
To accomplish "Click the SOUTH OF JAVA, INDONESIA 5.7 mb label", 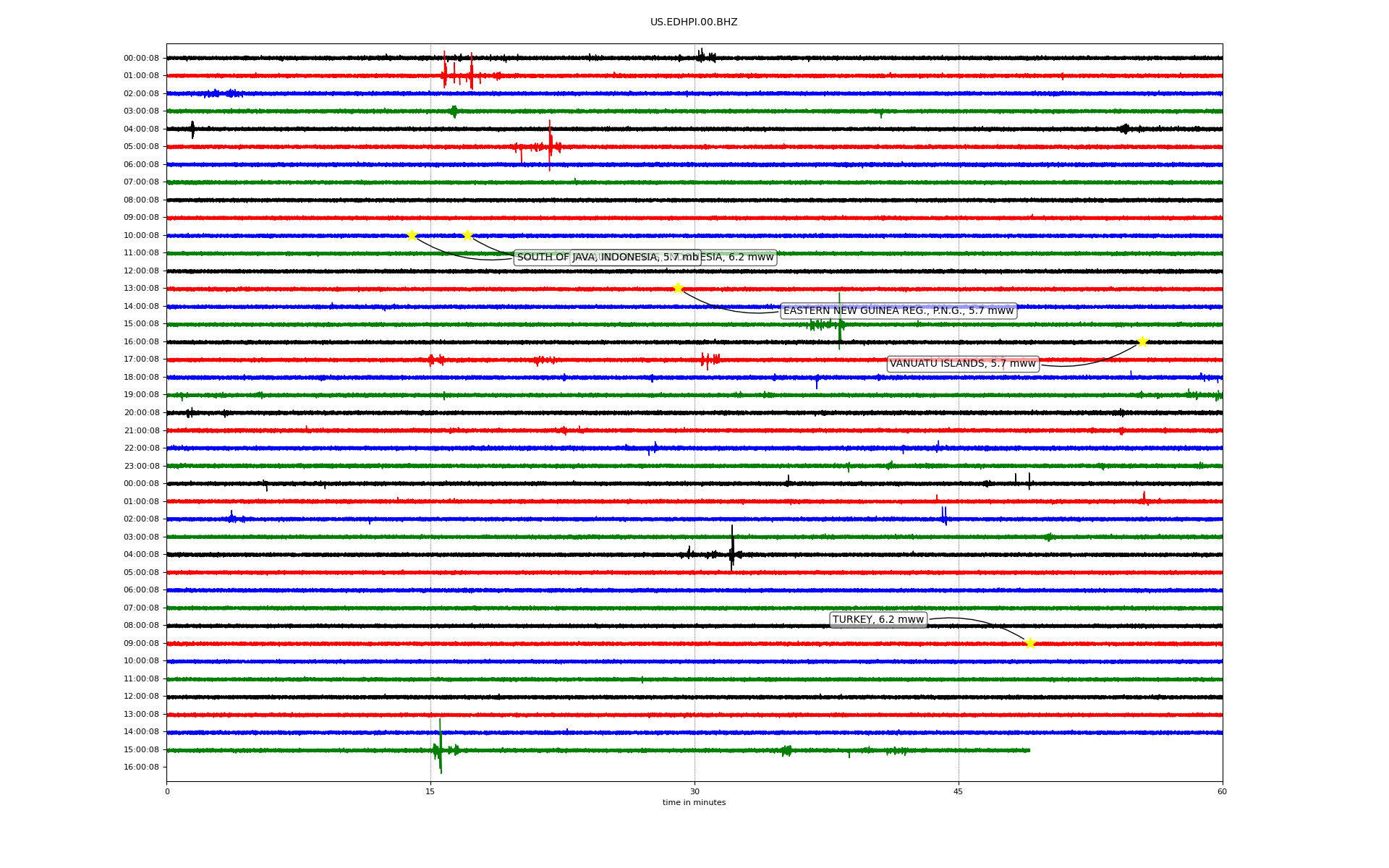I will coord(608,258).
